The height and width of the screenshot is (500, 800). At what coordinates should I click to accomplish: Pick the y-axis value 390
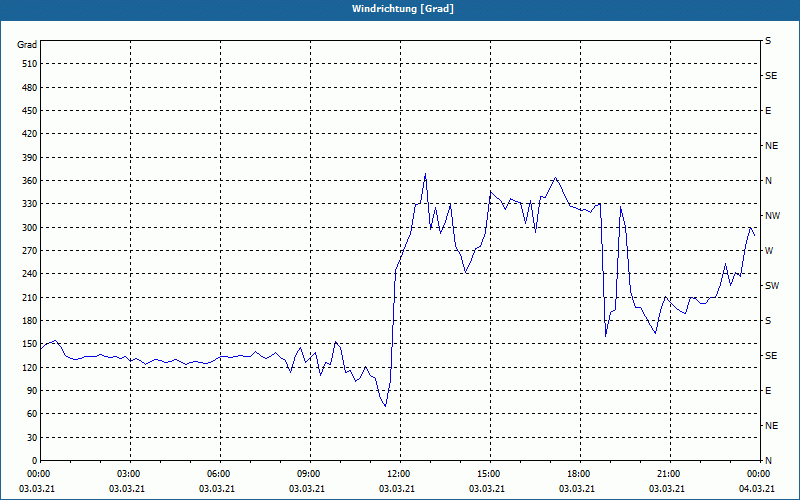30,157
